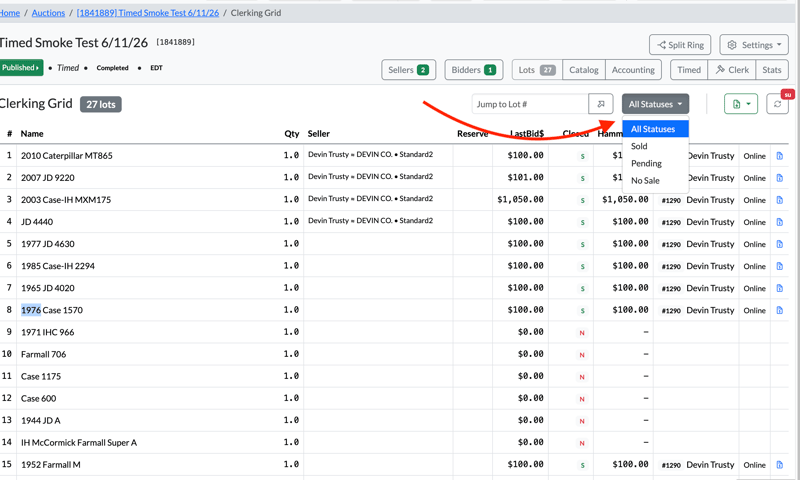The image size is (800, 480).
Task: Click Online label on 1985 Case-IH 2294 row
Action: (754, 266)
